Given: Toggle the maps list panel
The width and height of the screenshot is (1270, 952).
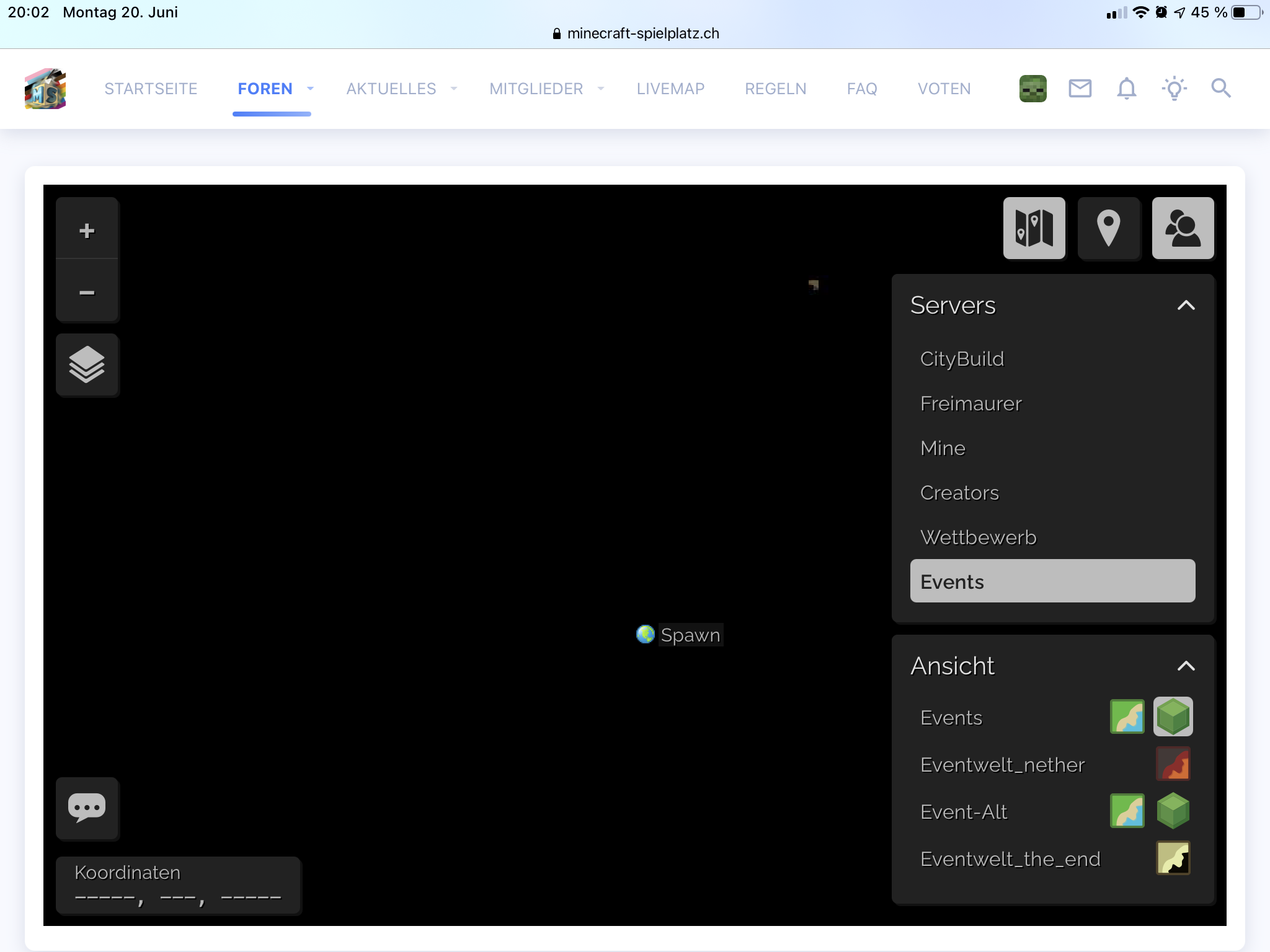Looking at the screenshot, I should 1034,228.
